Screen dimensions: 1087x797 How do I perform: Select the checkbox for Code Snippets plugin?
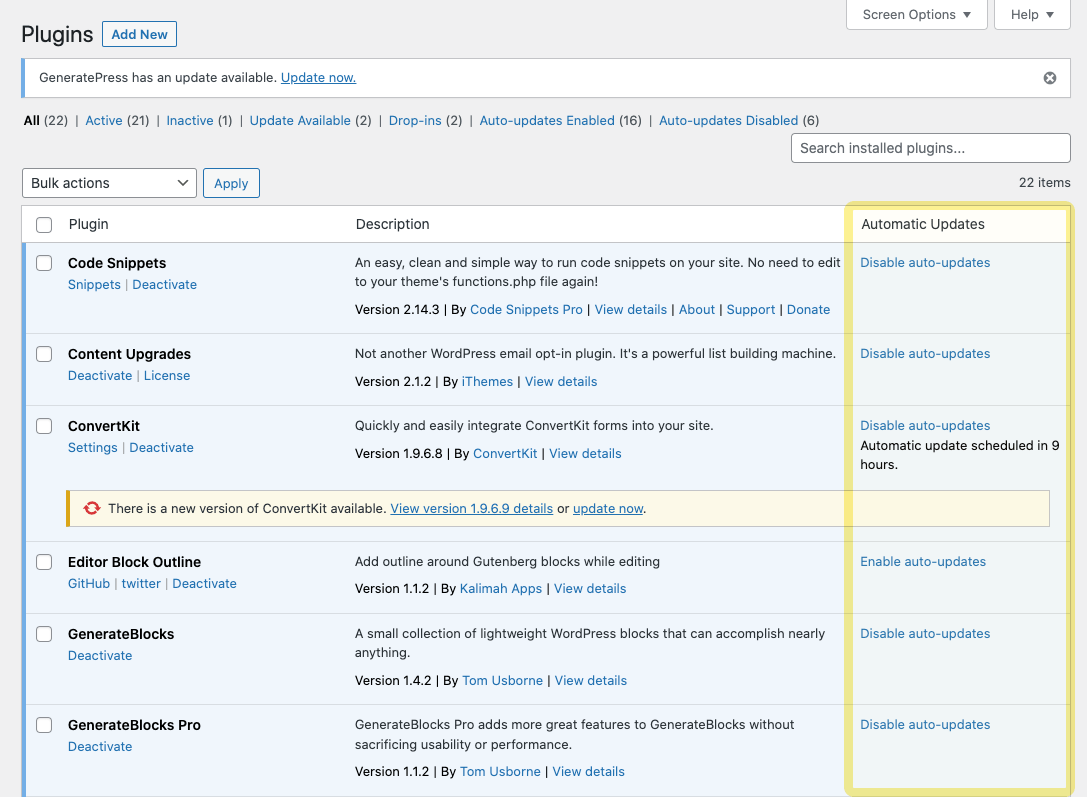point(44,263)
